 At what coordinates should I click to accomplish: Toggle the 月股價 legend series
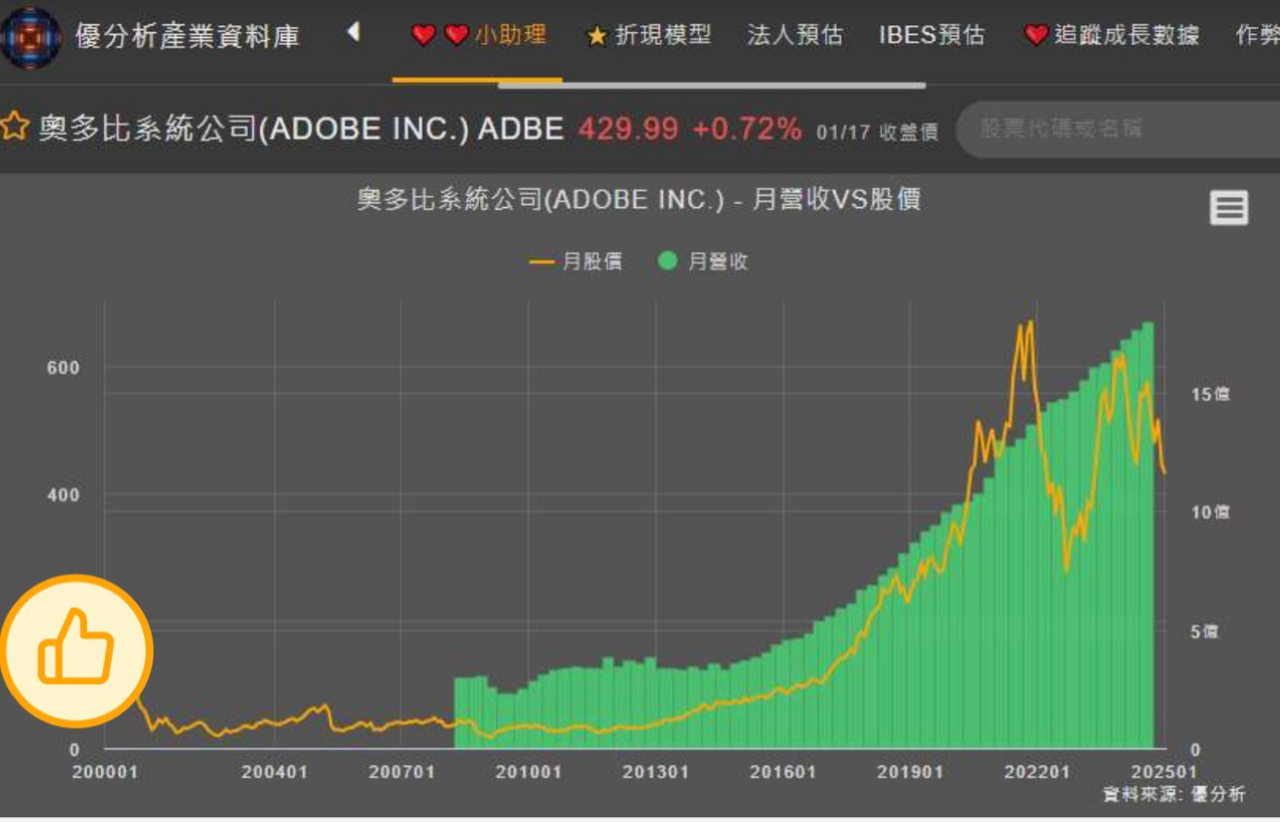pyautogui.click(x=576, y=261)
